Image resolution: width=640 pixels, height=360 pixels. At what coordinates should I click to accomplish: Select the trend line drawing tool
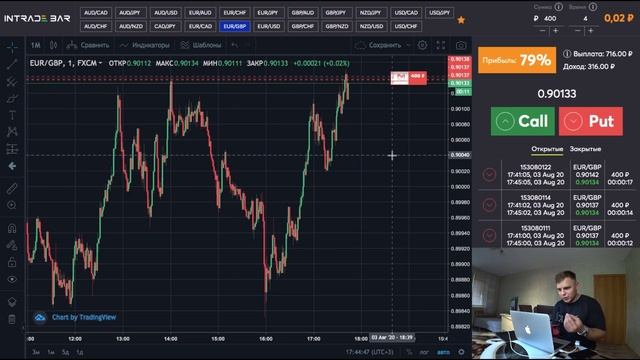12,64
